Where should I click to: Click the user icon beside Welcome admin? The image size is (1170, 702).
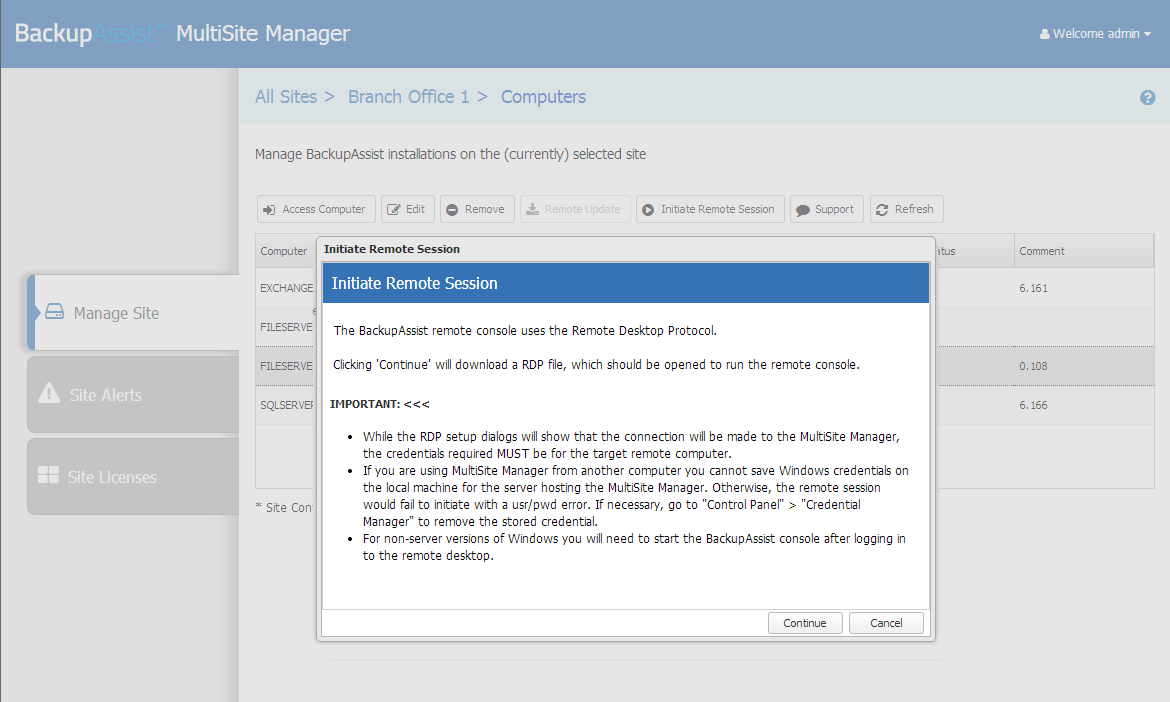coord(1045,34)
